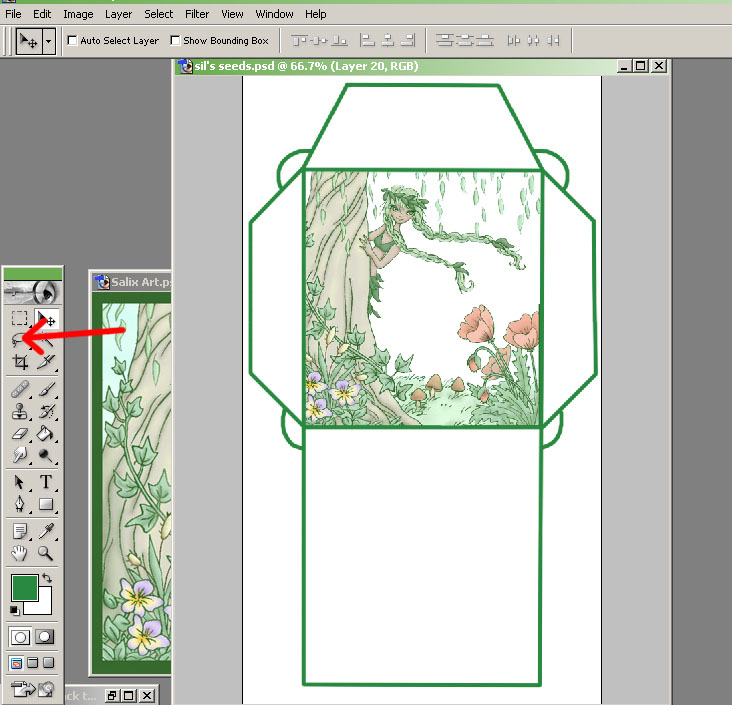Open the Edit menu
The width and height of the screenshot is (732, 705).
point(42,14)
